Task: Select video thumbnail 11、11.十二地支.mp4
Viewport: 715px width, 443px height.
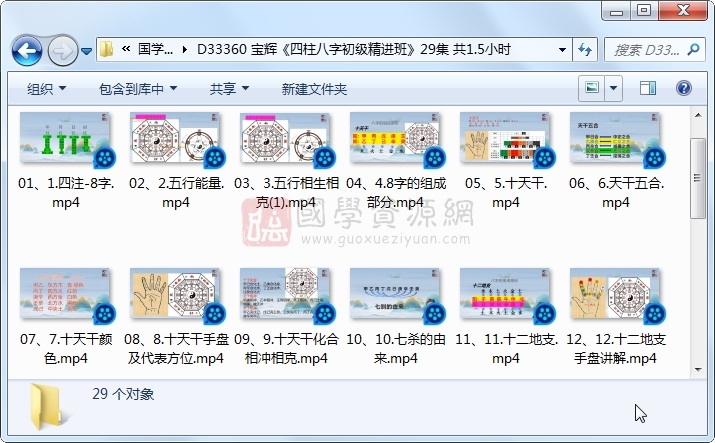Action: 506,295
